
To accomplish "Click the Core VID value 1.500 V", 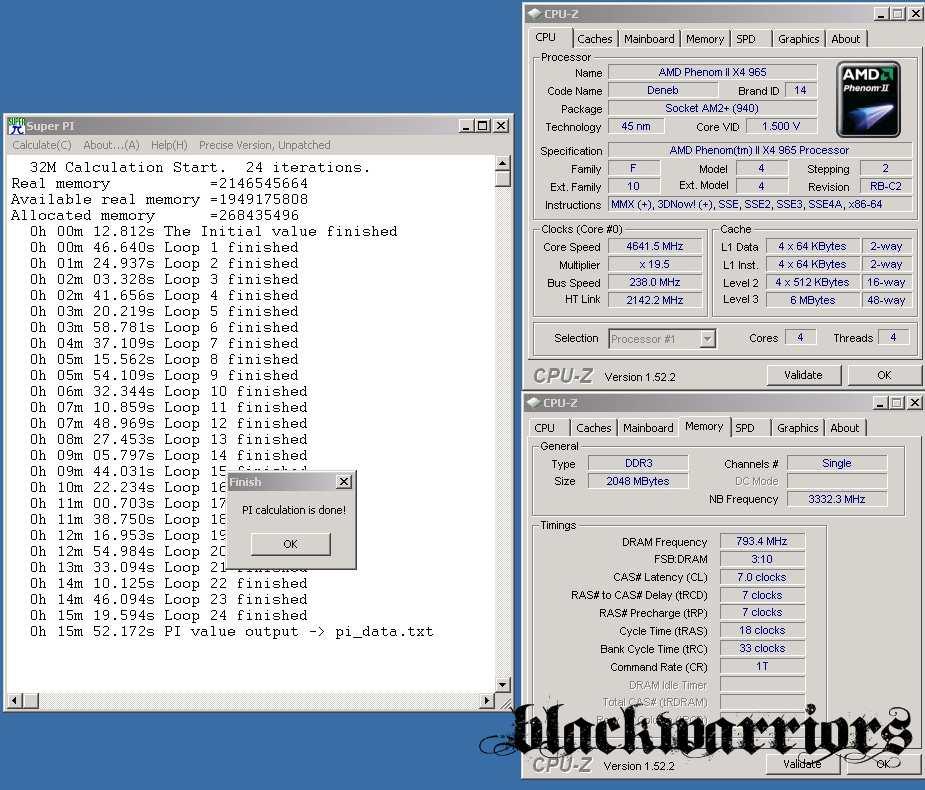I will click(x=781, y=126).
